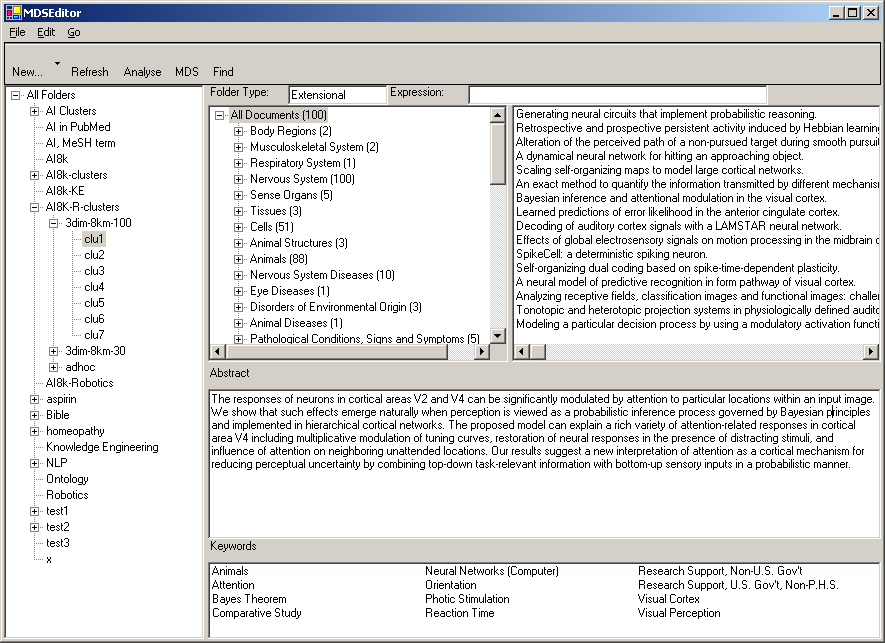Expand the adhoc folder node
This screenshot has height=643, width=885.
click(54, 368)
